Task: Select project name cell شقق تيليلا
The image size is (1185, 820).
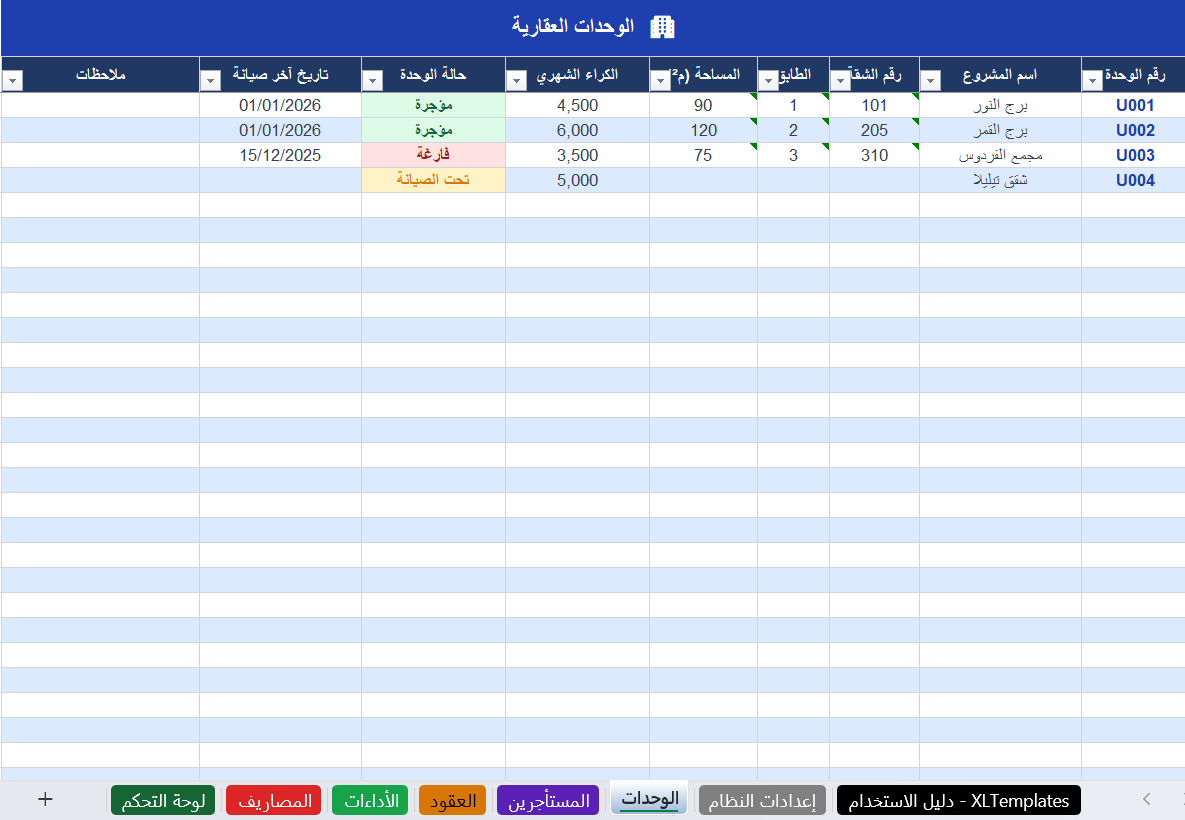Action: (1001, 180)
